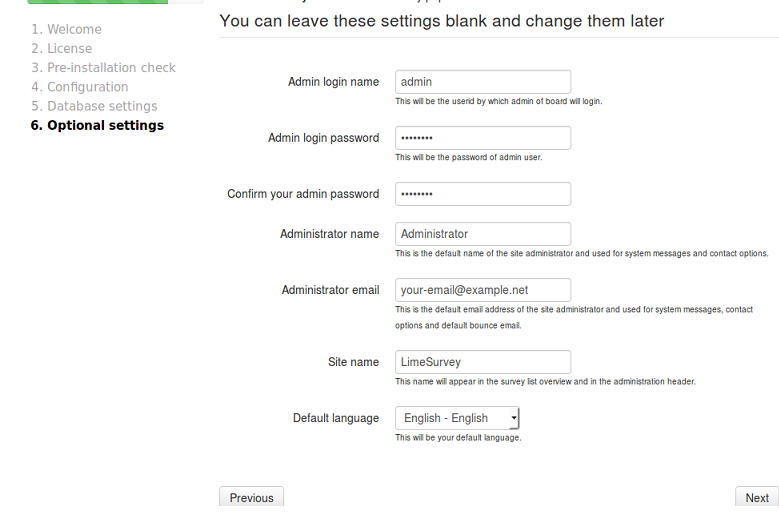Select the Administrator name input
Viewport: 779px width, 516px height.
click(x=483, y=234)
